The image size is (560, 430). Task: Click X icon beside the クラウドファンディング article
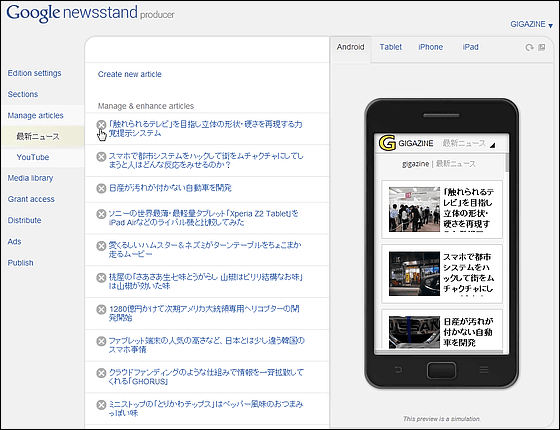[101, 373]
